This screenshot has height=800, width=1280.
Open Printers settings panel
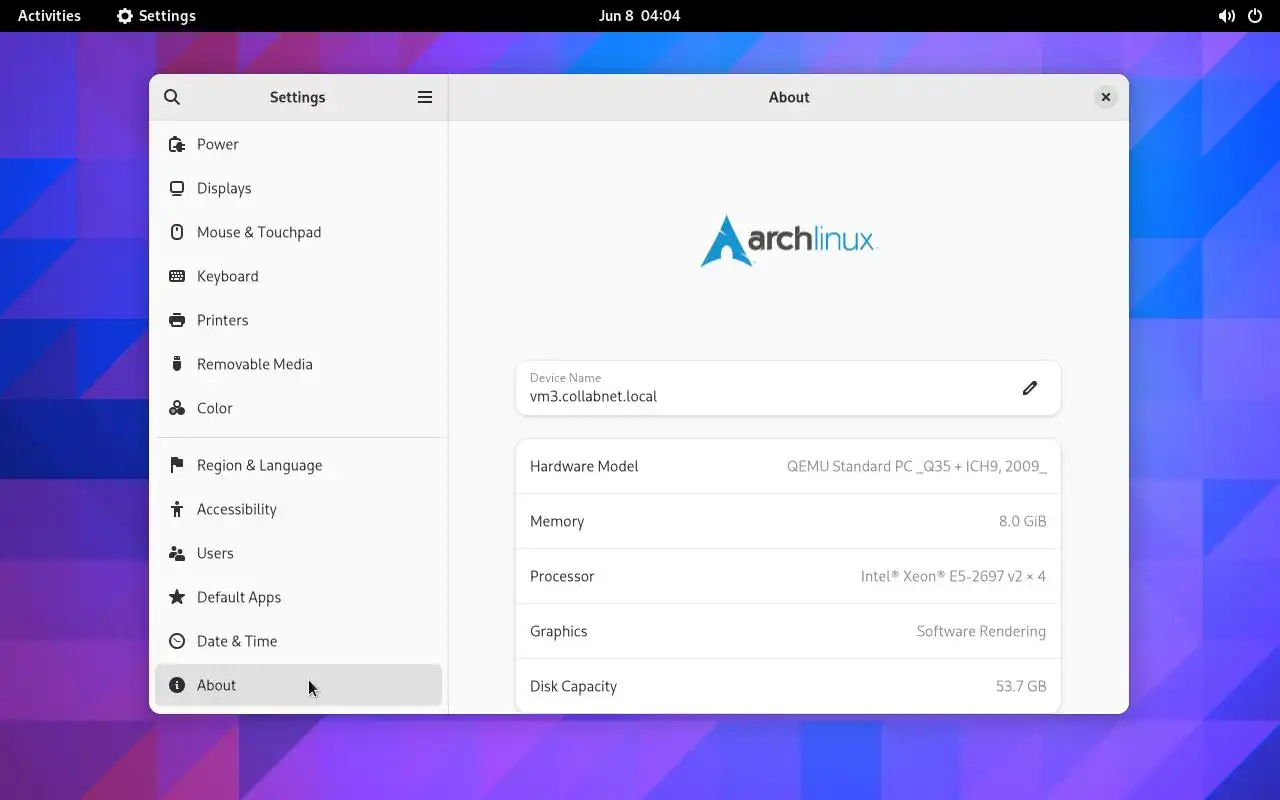pos(298,320)
